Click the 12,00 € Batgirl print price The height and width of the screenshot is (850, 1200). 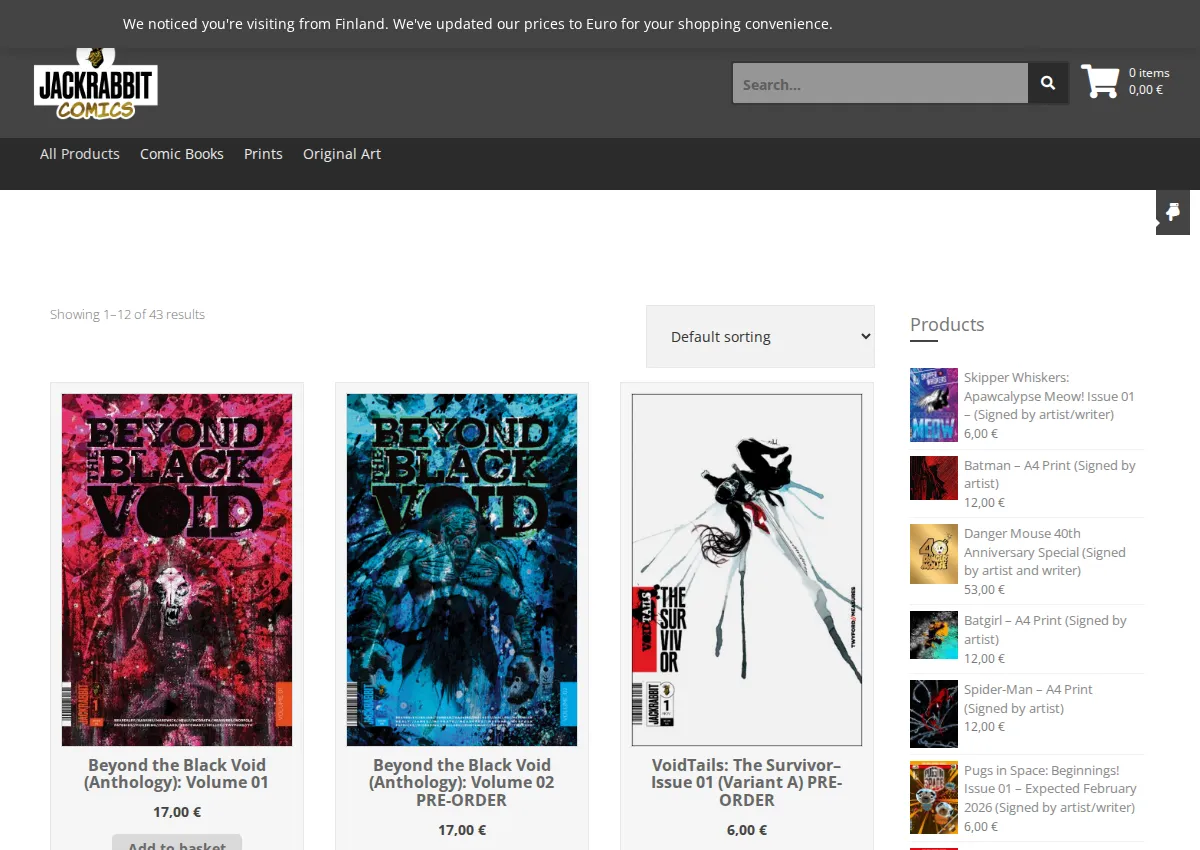click(984, 658)
